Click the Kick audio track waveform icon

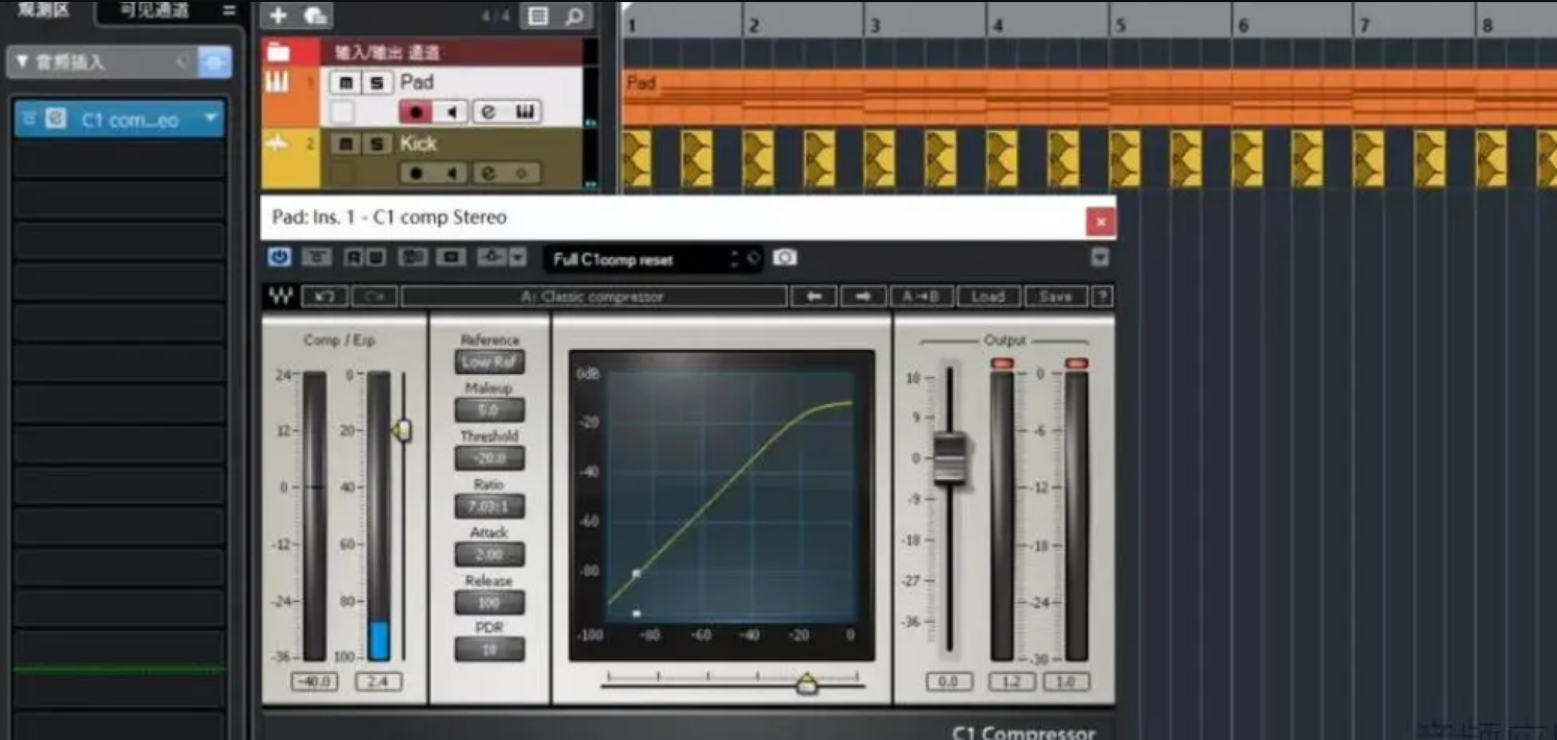[x=277, y=144]
